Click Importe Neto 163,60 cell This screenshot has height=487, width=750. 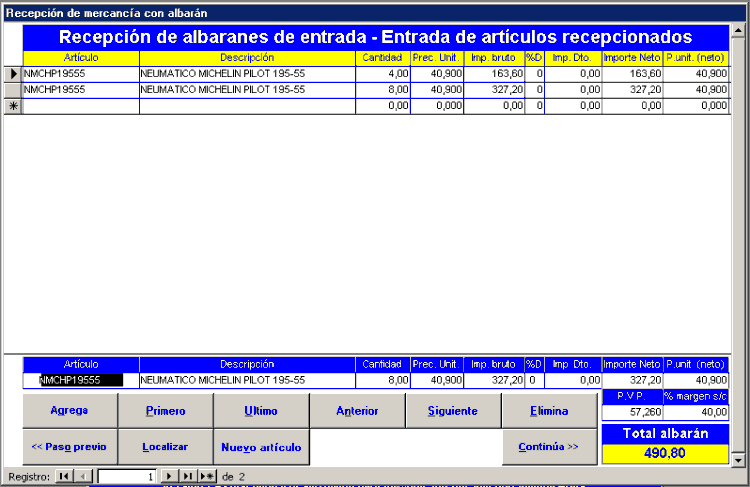click(632, 74)
